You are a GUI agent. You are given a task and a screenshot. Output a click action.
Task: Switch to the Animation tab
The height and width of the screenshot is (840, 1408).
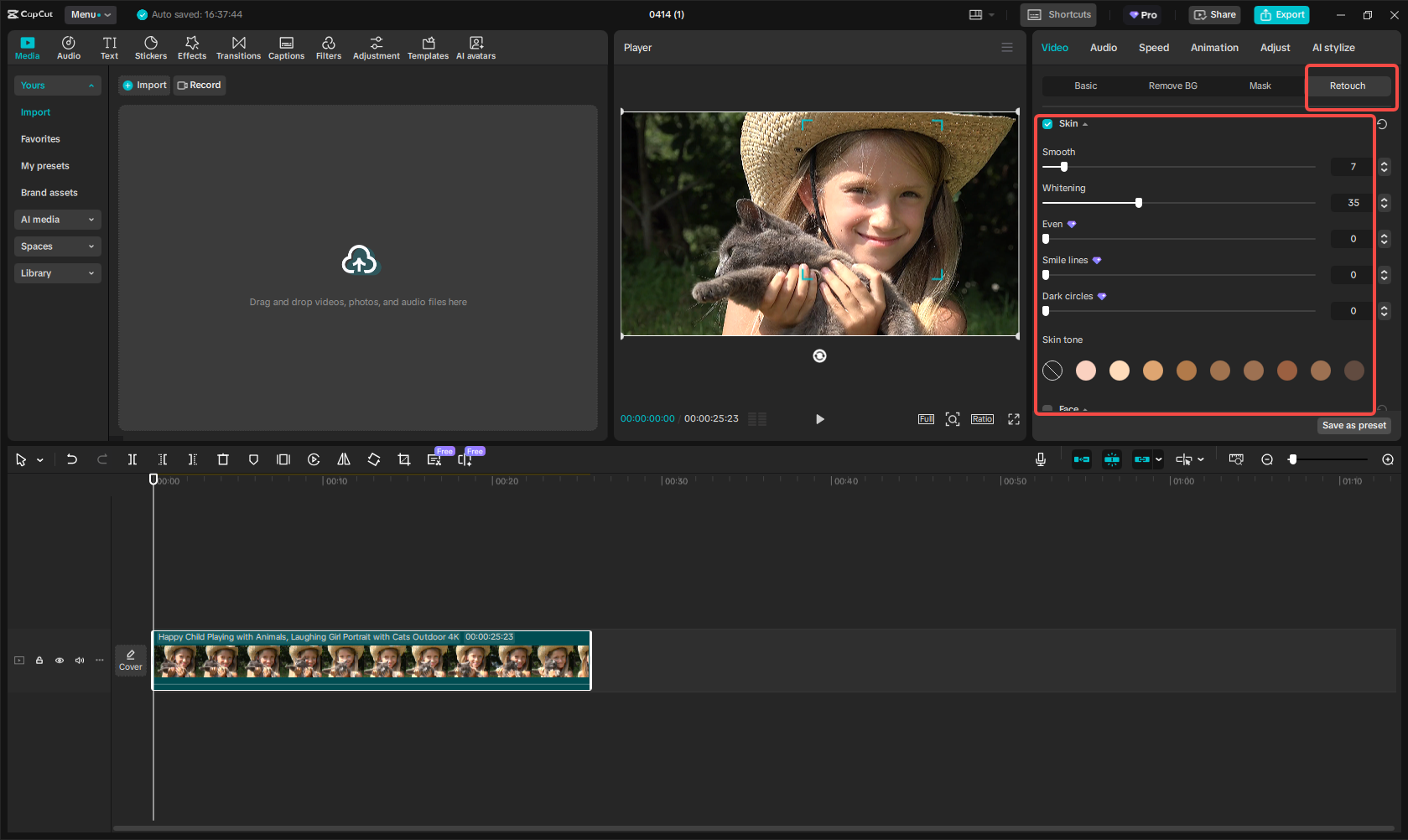[1213, 48]
